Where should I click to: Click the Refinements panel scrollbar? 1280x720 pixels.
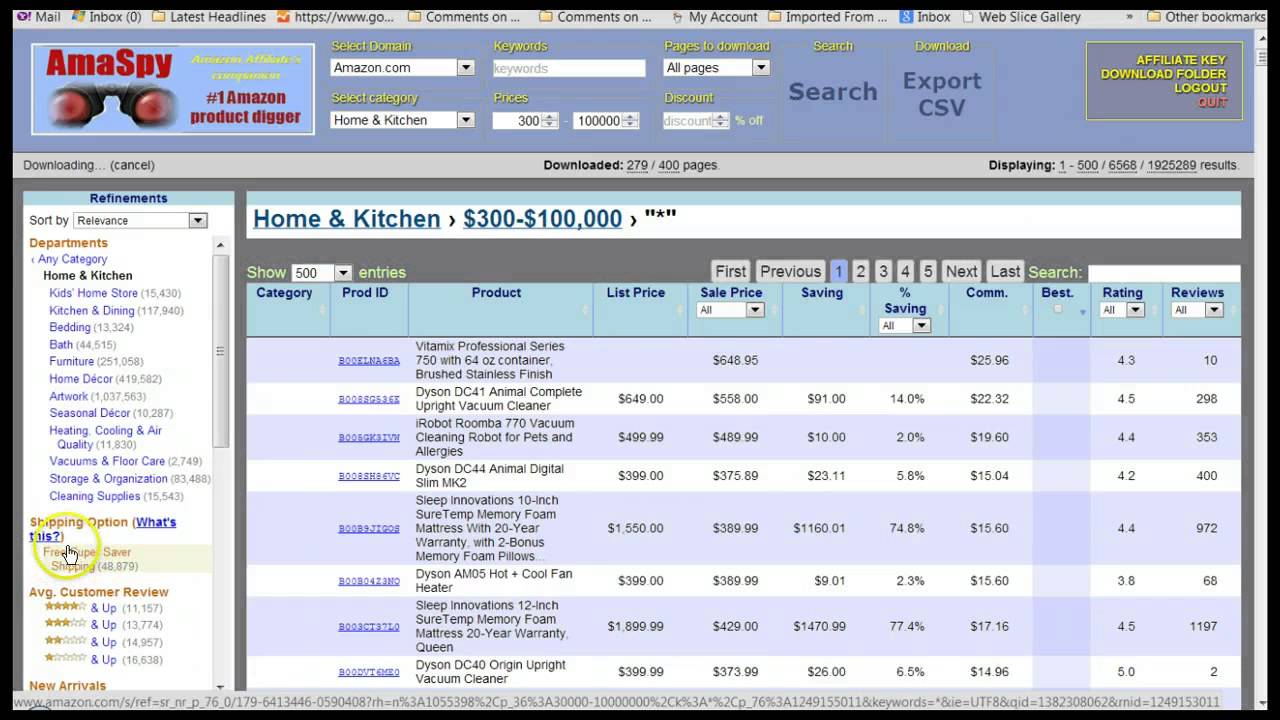pyautogui.click(x=220, y=352)
